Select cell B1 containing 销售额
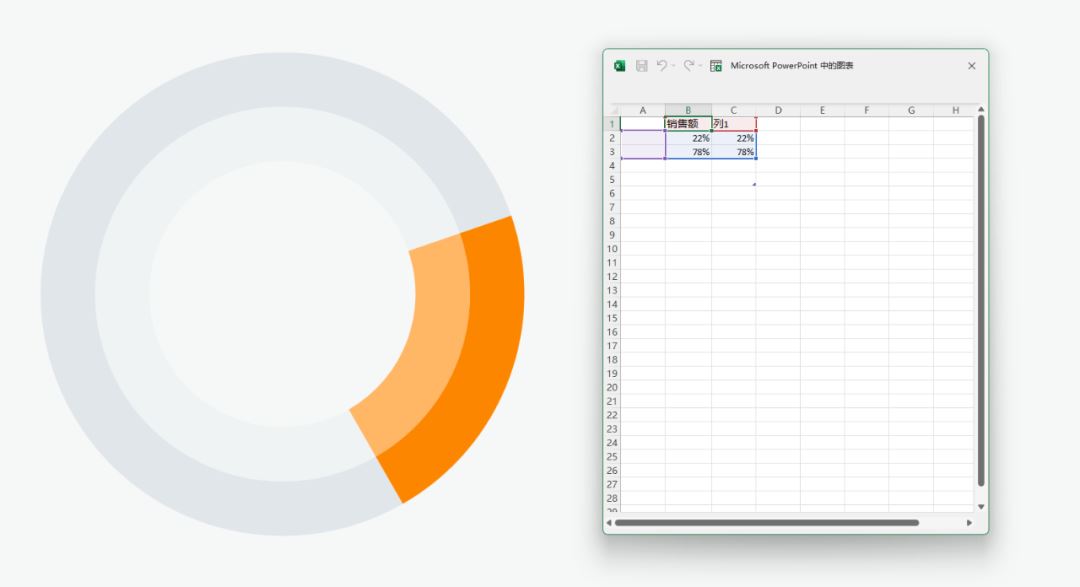The image size is (1080, 587). (x=688, y=124)
